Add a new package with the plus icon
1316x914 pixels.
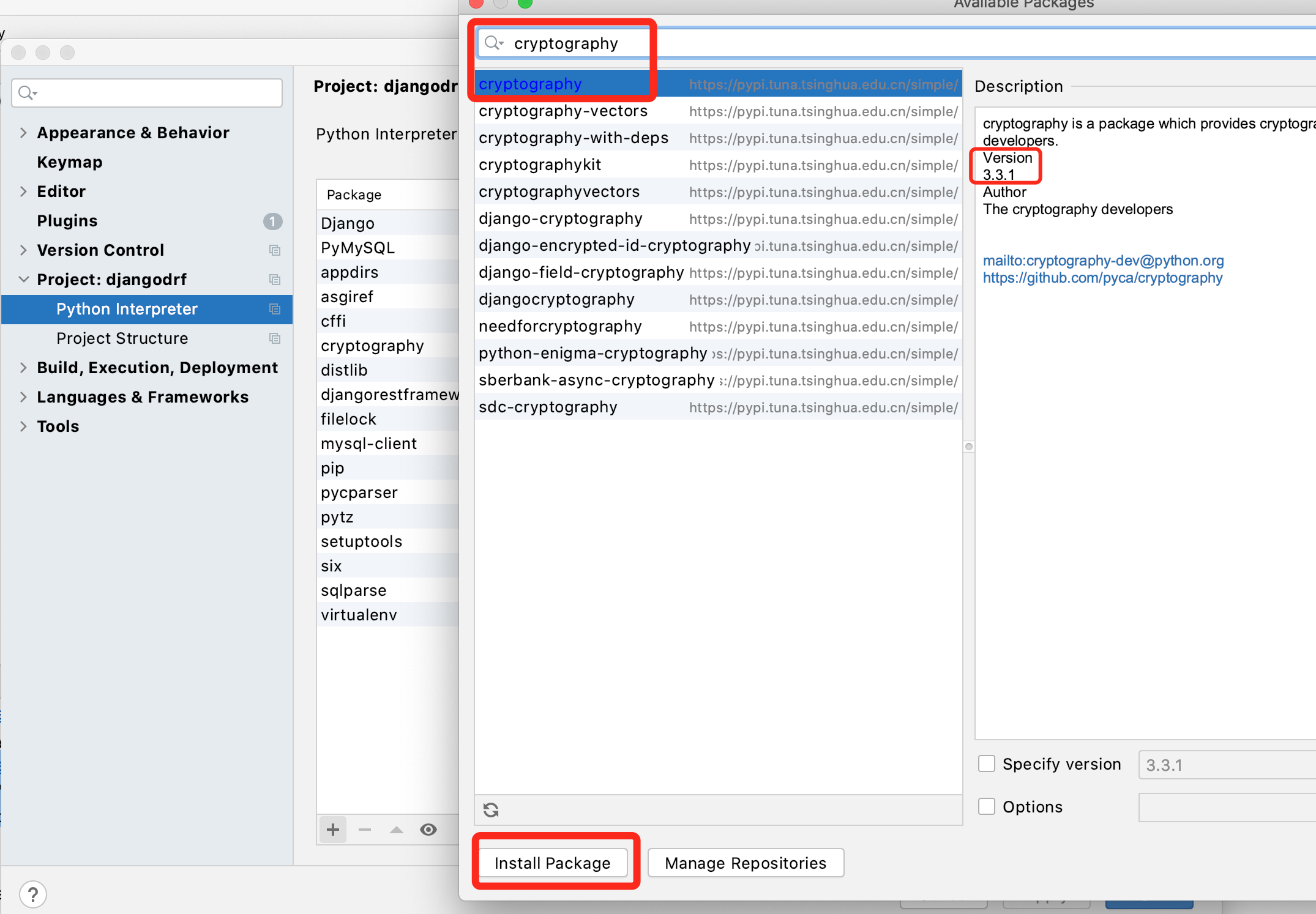[332, 830]
